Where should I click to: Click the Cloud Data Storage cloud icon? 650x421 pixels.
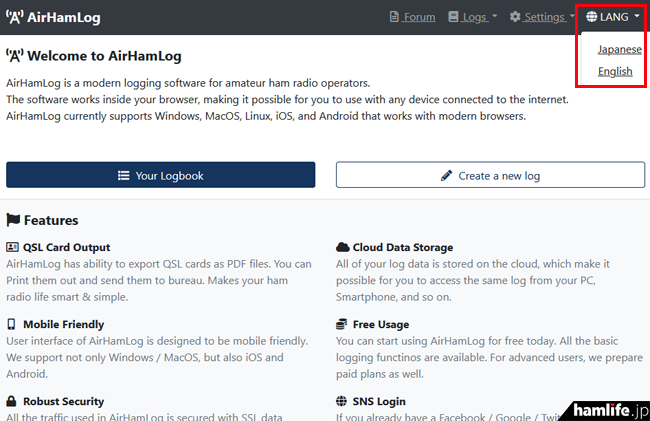pyautogui.click(x=343, y=247)
